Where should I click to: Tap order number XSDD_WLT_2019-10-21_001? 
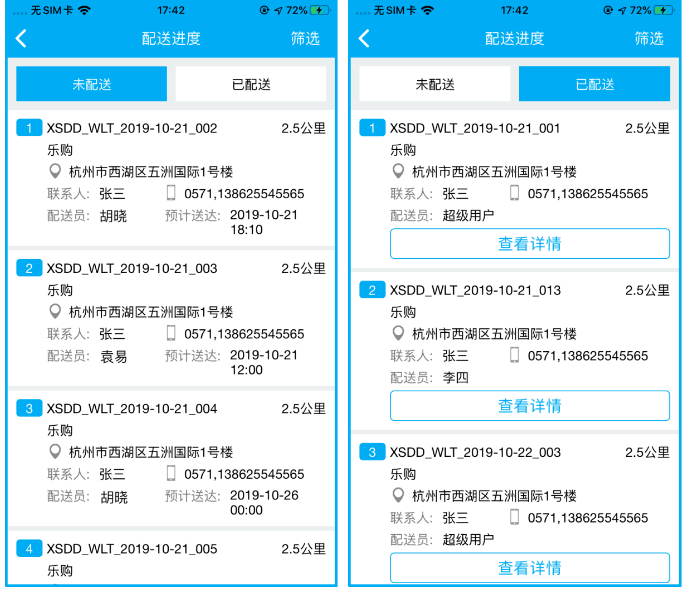point(475,128)
